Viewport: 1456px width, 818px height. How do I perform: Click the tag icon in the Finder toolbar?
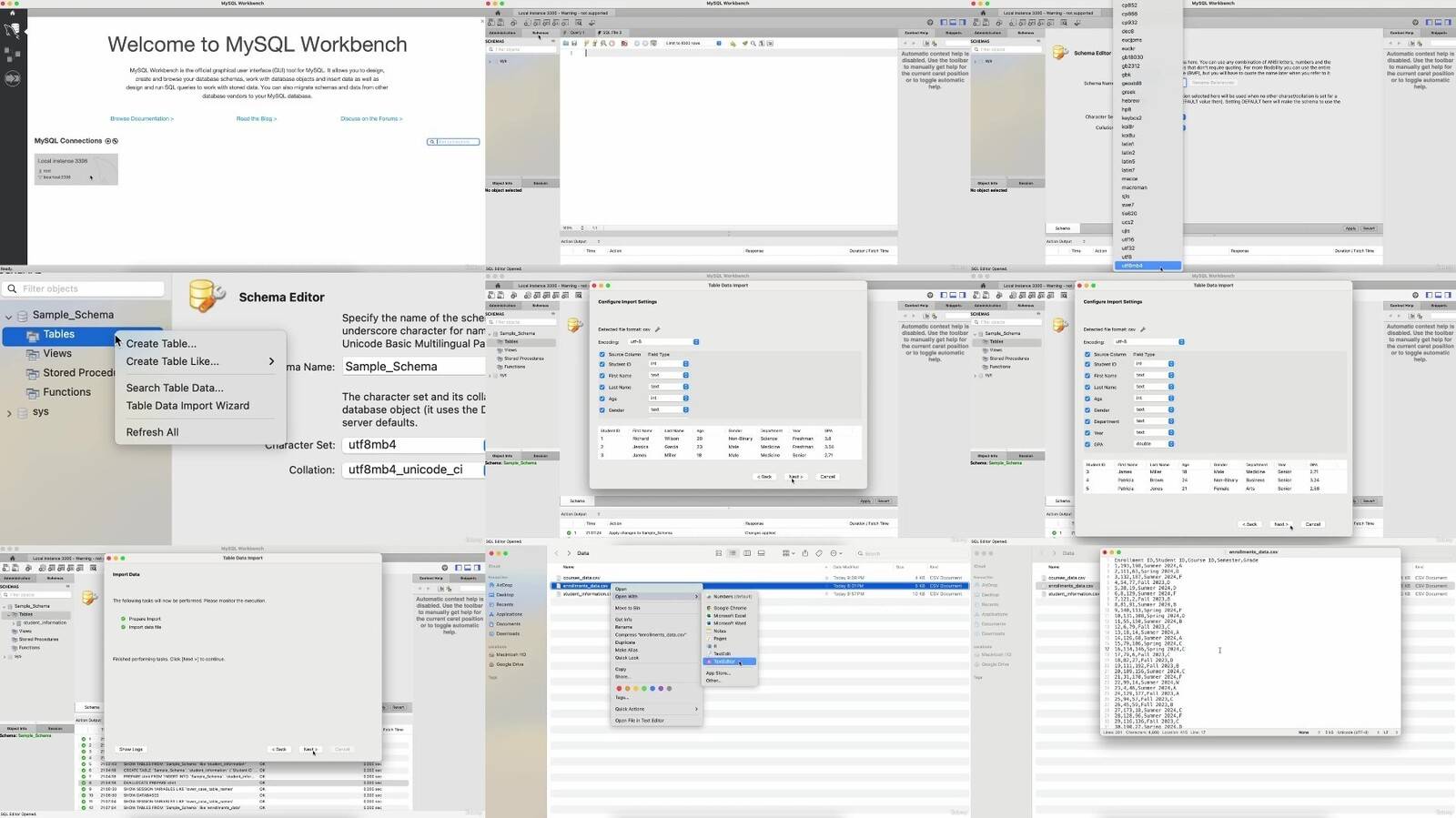(819, 553)
